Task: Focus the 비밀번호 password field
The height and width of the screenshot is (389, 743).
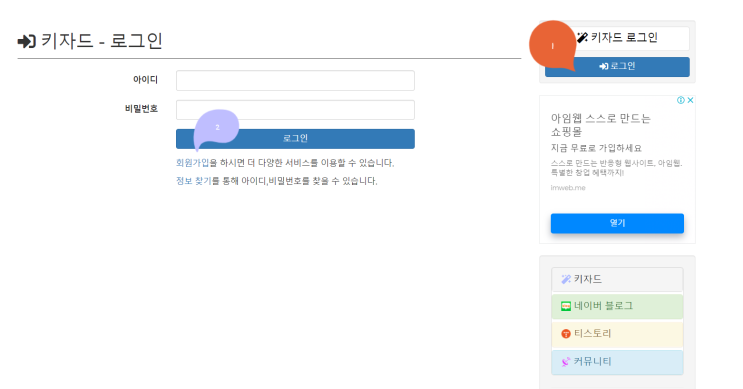Action: coord(295,110)
